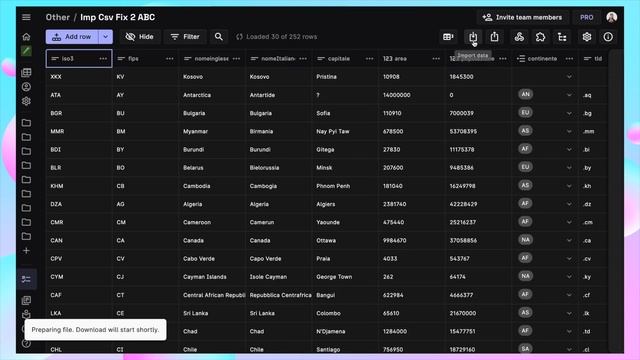The width and height of the screenshot is (640, 360).
Task: Open the hamburger menu in the sidebar
Action: coord(26,17)
